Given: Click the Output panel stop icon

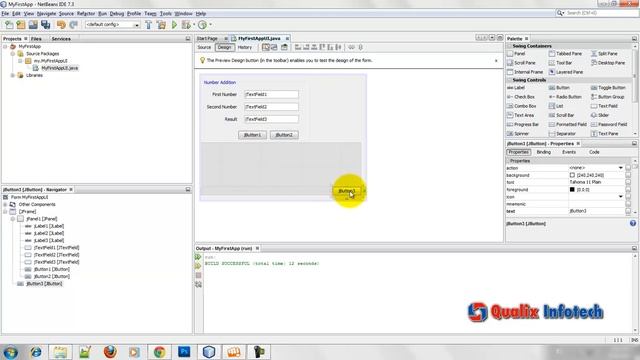Looking at the screenshot, I should tap(198, 276).
